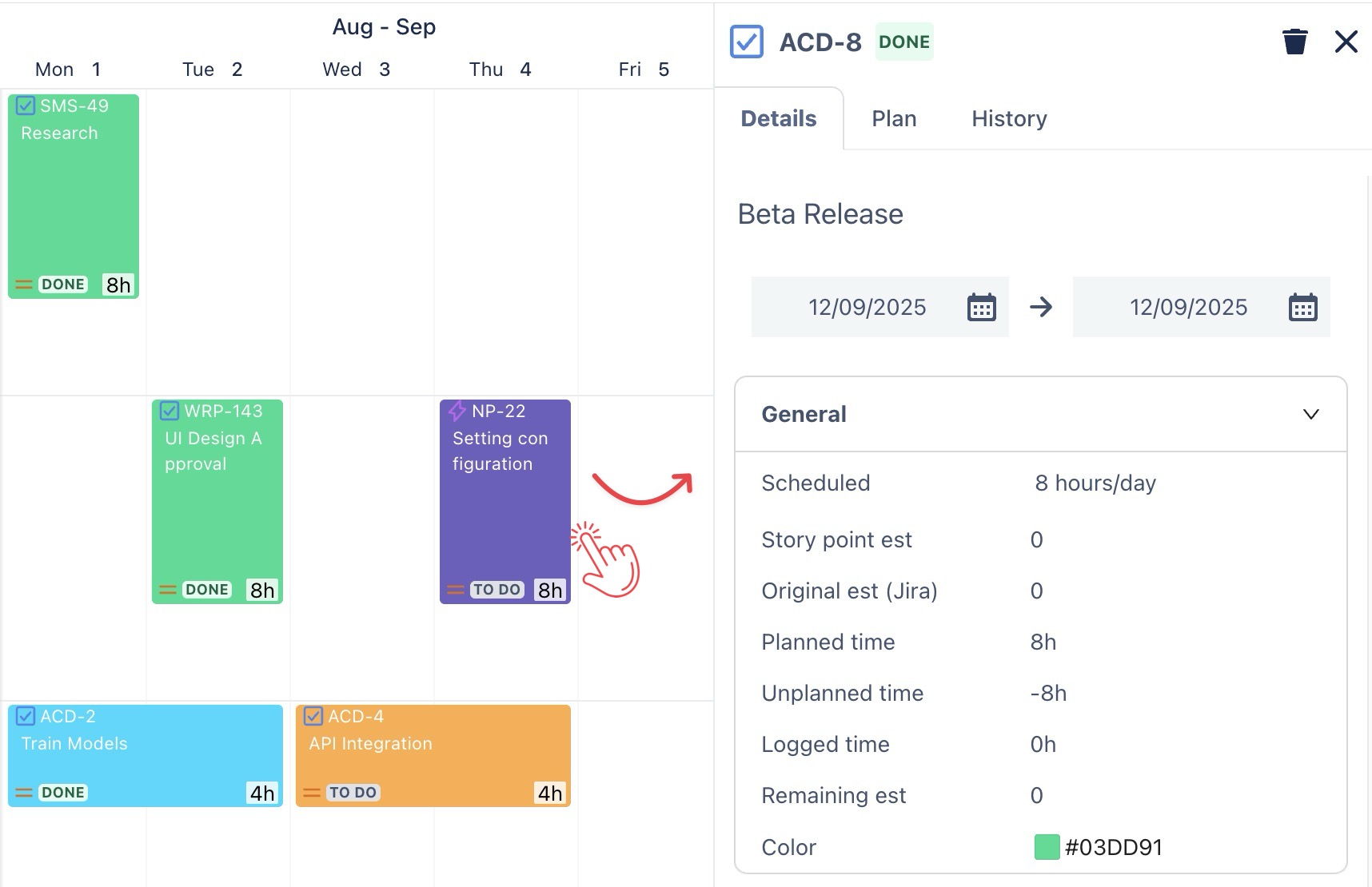This screenshot has width=1372, height=887.
Task: Click the start date field 12/09/2025
Action: click(867, 307)
